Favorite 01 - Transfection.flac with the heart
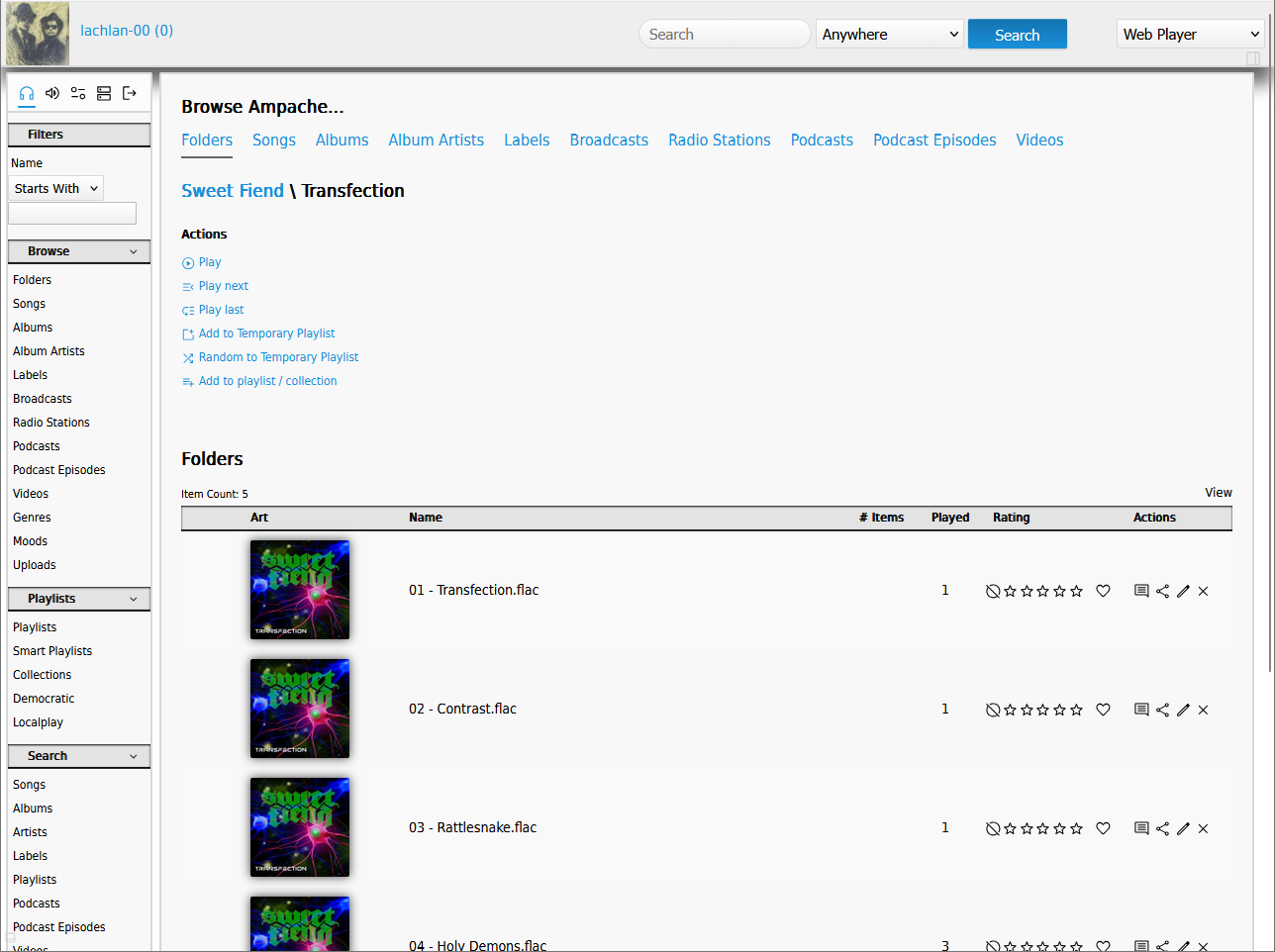The image size is (1275, 952). tap(1103, 591)
